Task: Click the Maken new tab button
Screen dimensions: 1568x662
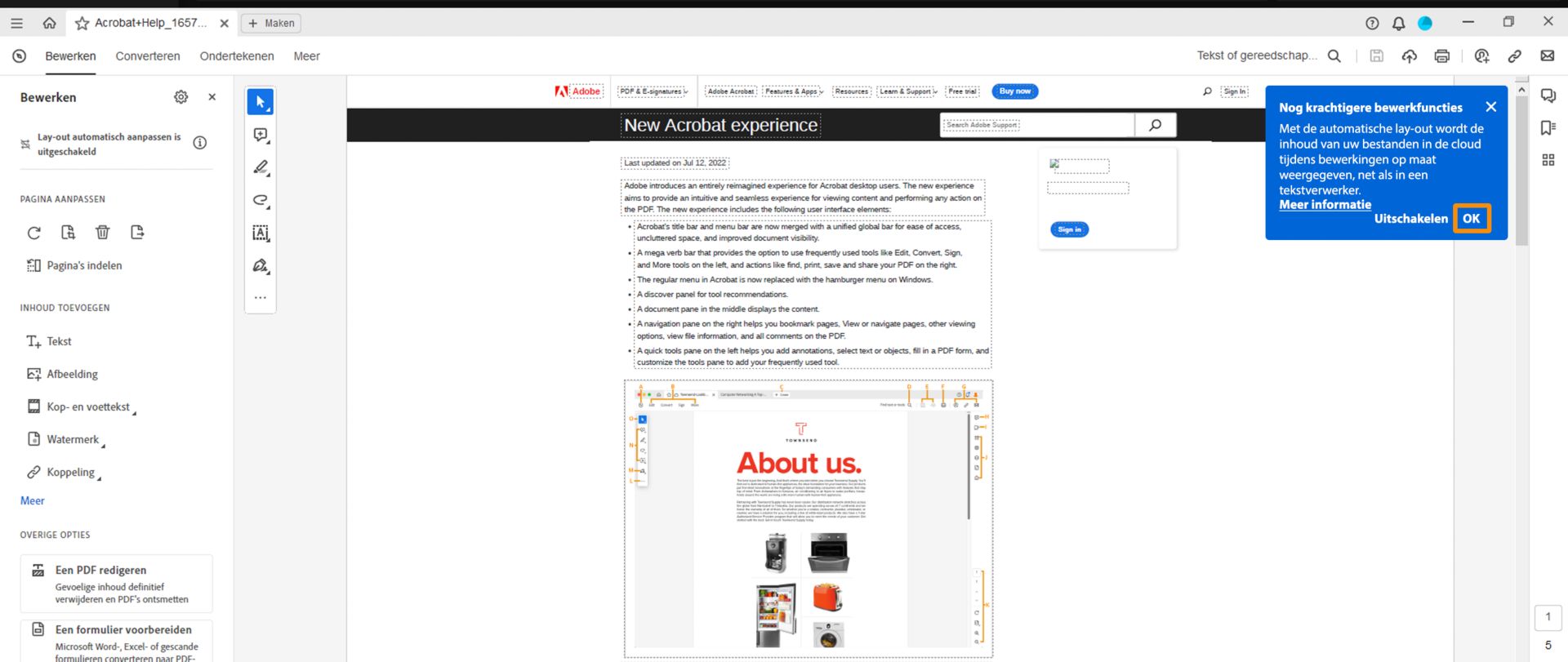Action: pyautogui.click(x=271, y=23)
